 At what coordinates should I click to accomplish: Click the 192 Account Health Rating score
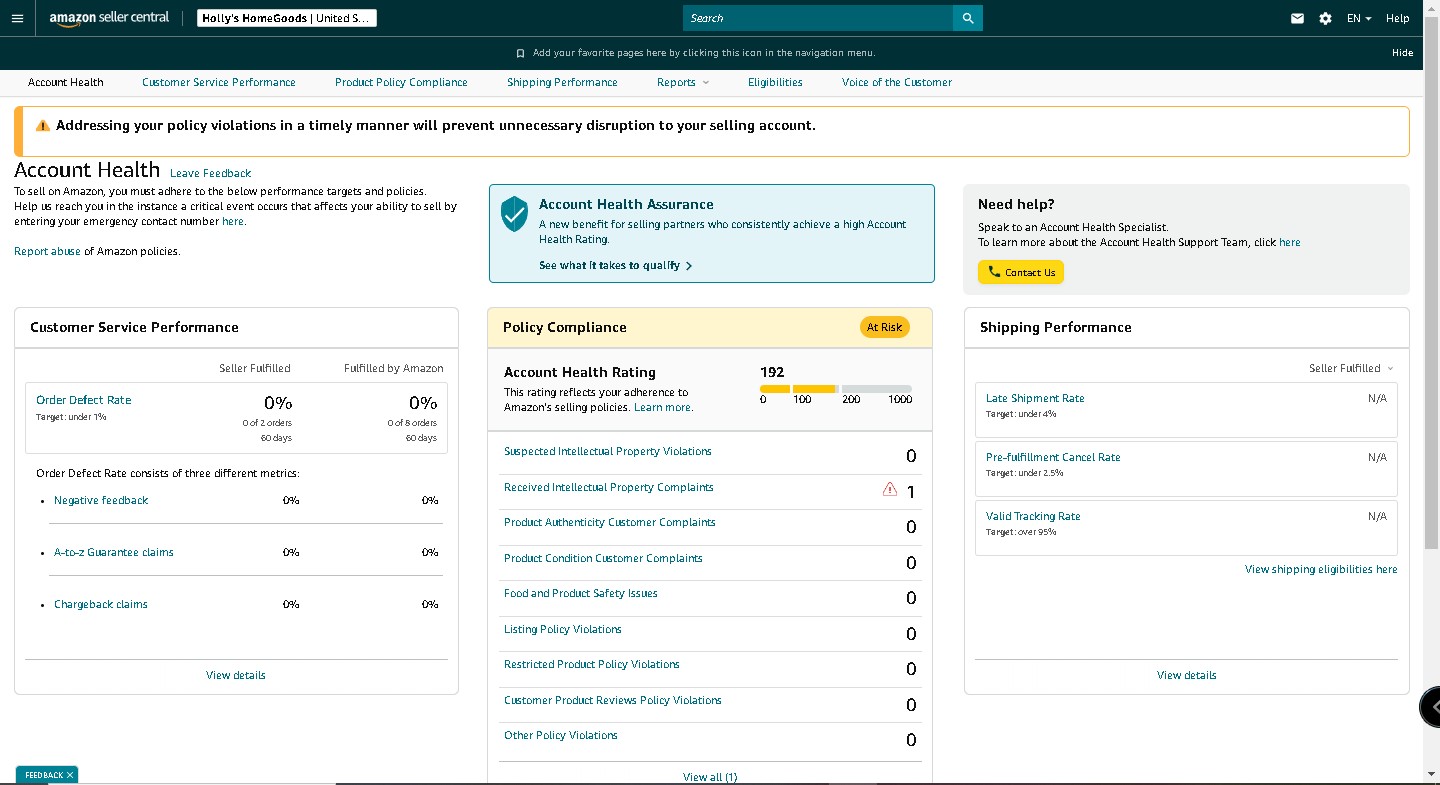pyautogui.click(x=772, y=372)
